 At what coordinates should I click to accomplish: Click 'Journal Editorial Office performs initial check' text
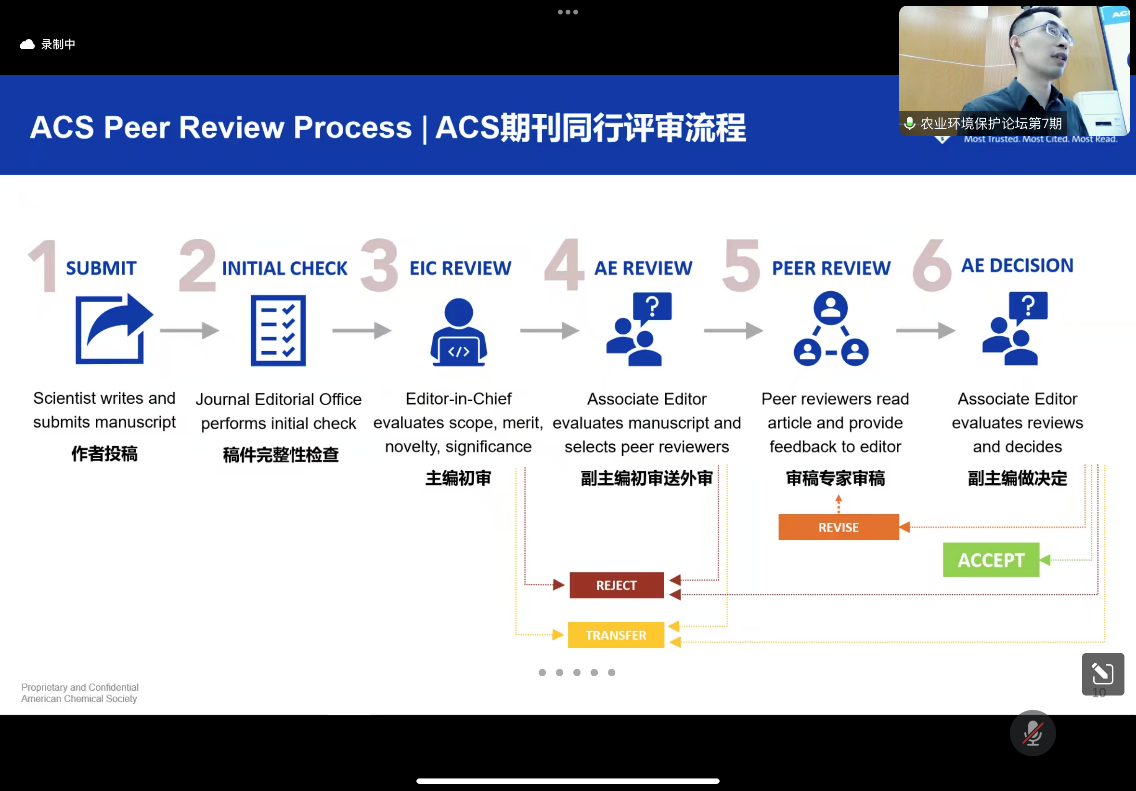click(x=278, y=411)
